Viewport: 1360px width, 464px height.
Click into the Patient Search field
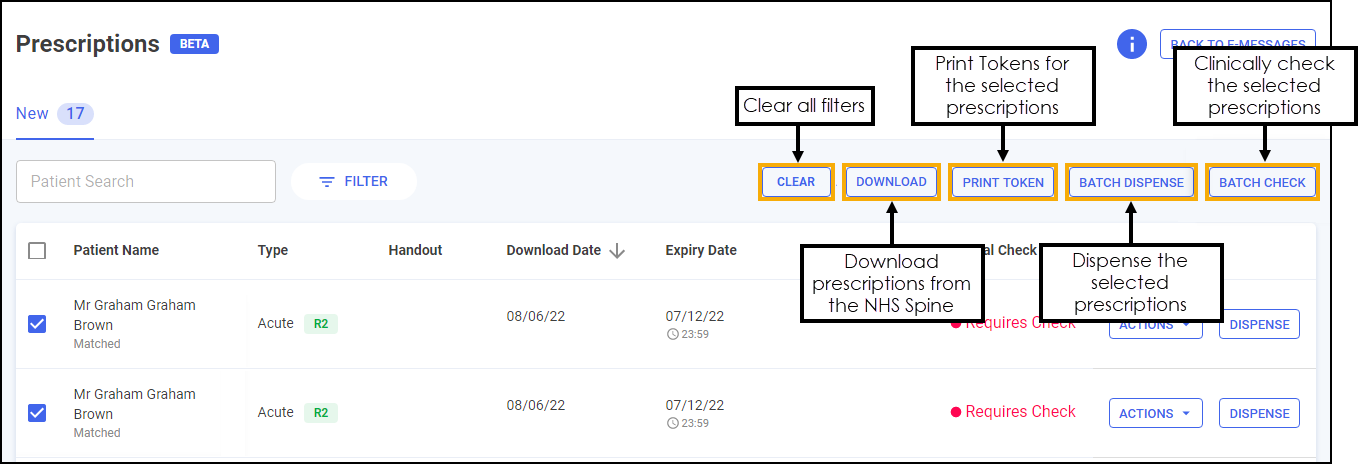point(146,182)
